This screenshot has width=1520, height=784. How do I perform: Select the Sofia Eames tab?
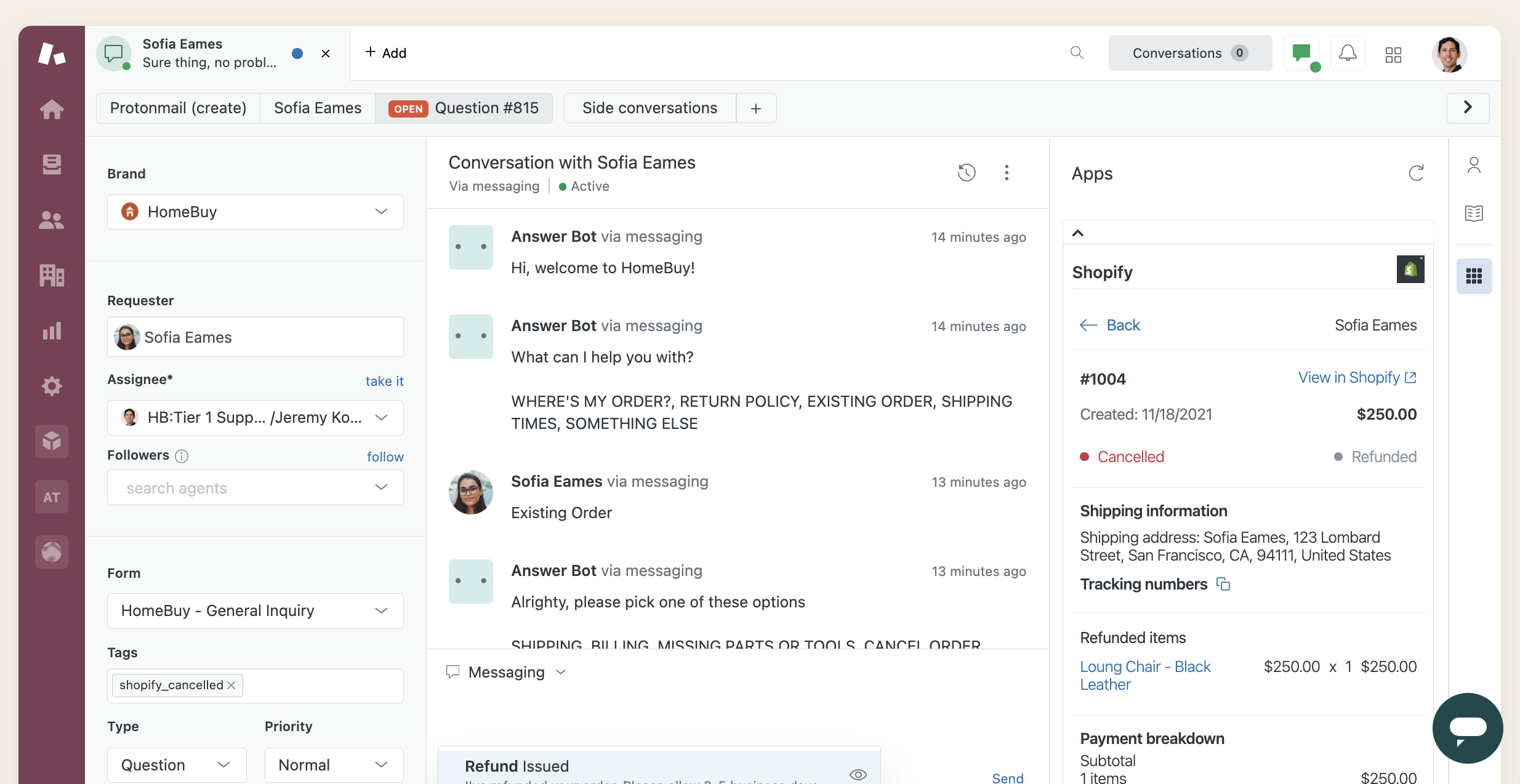318,106
